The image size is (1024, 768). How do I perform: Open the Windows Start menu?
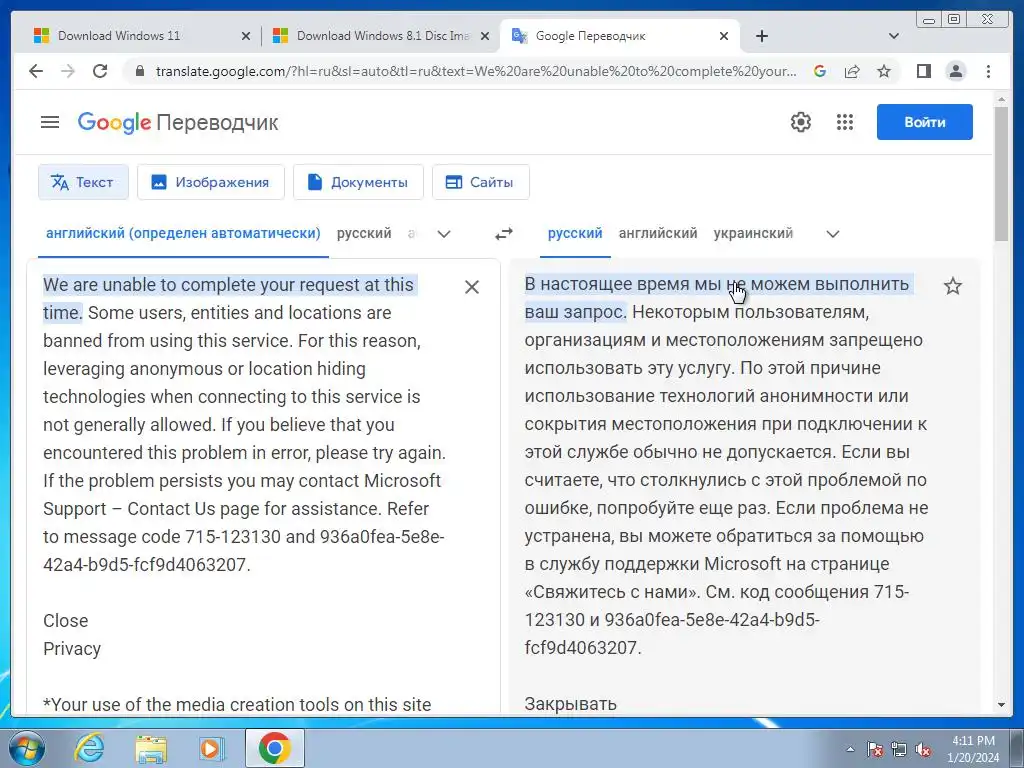point(27,748)
